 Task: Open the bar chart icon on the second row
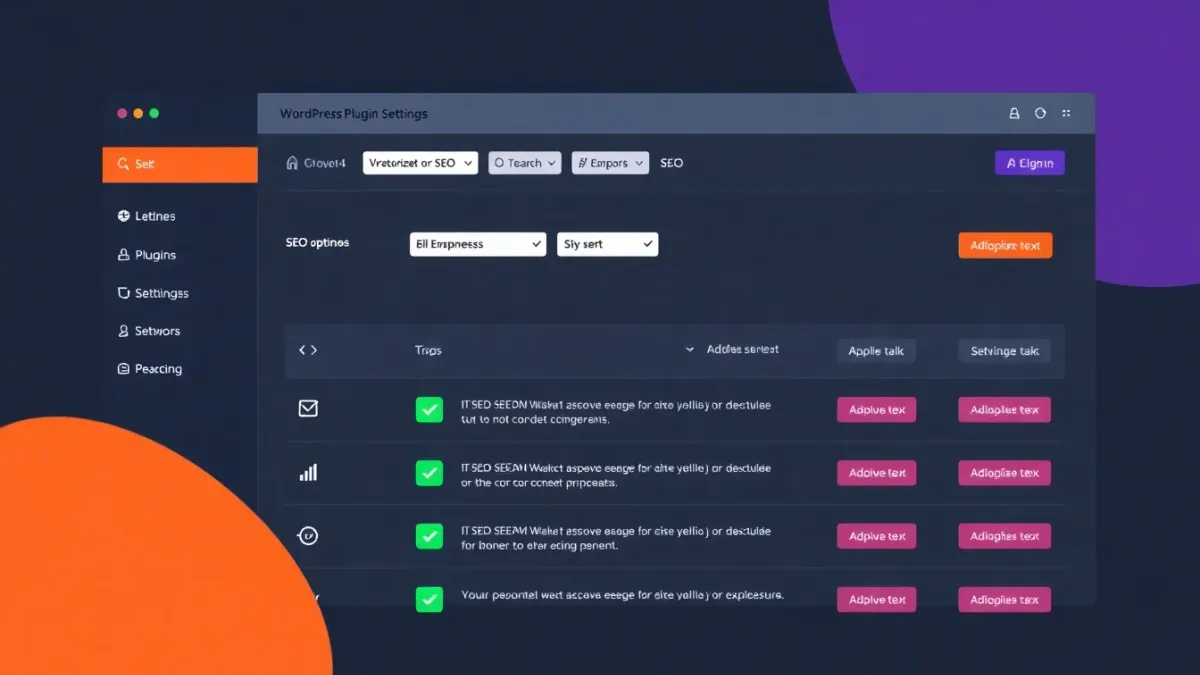[308, 472]
